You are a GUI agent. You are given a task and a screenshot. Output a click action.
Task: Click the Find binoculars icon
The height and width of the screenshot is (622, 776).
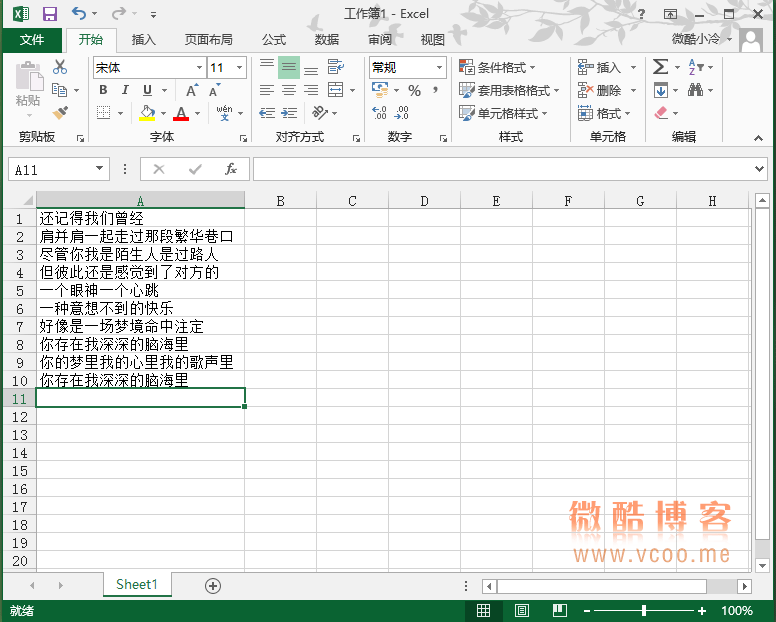(x=695, y=90)
